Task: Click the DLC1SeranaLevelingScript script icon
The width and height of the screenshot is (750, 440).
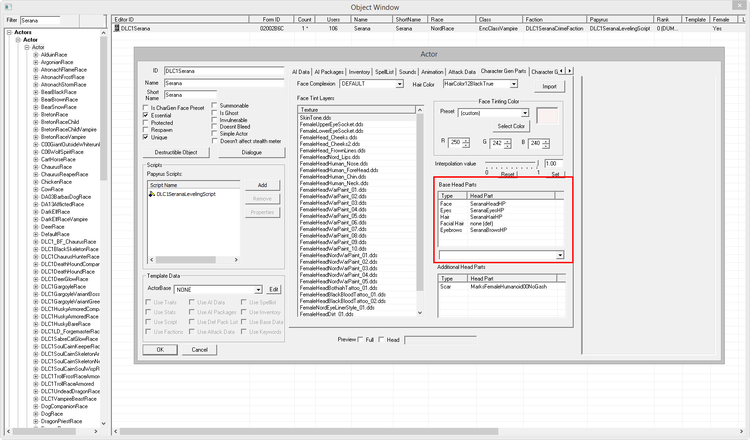Action: 152,194
